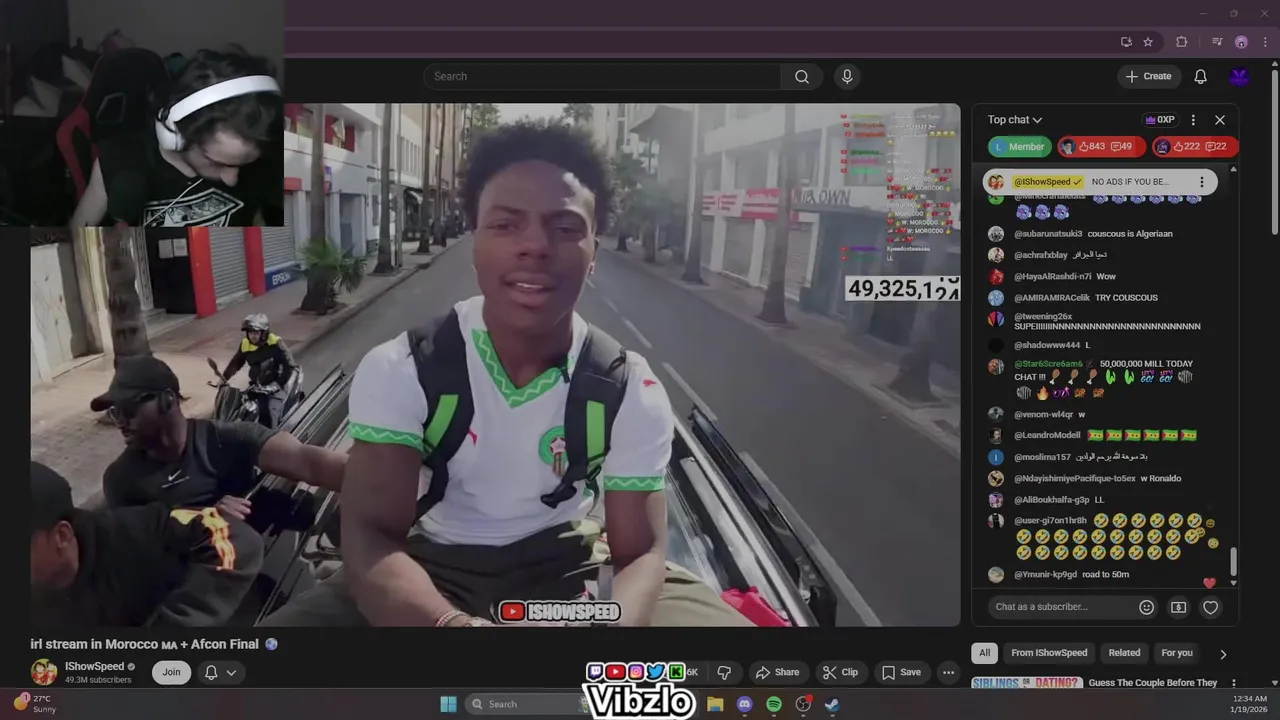Send a heart reaction in chat

1211,607
